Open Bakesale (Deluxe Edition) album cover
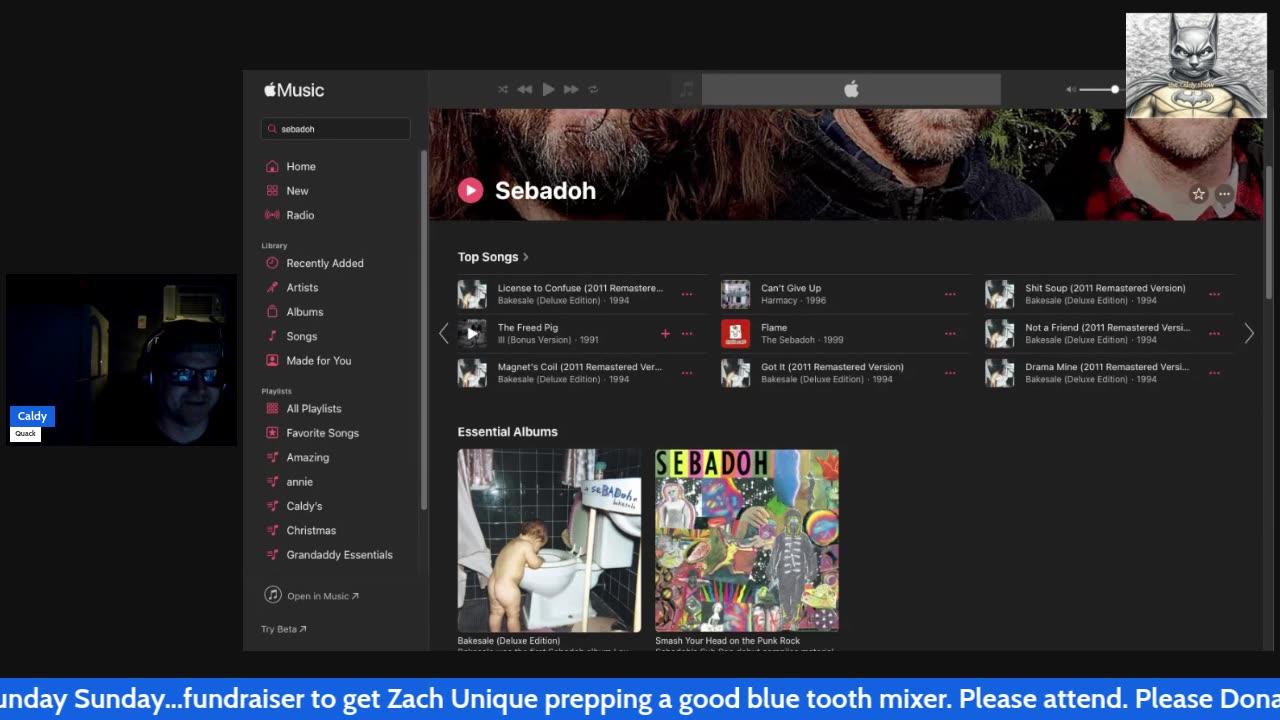The width and height of the screenshot is (1280, 720). 549,540
